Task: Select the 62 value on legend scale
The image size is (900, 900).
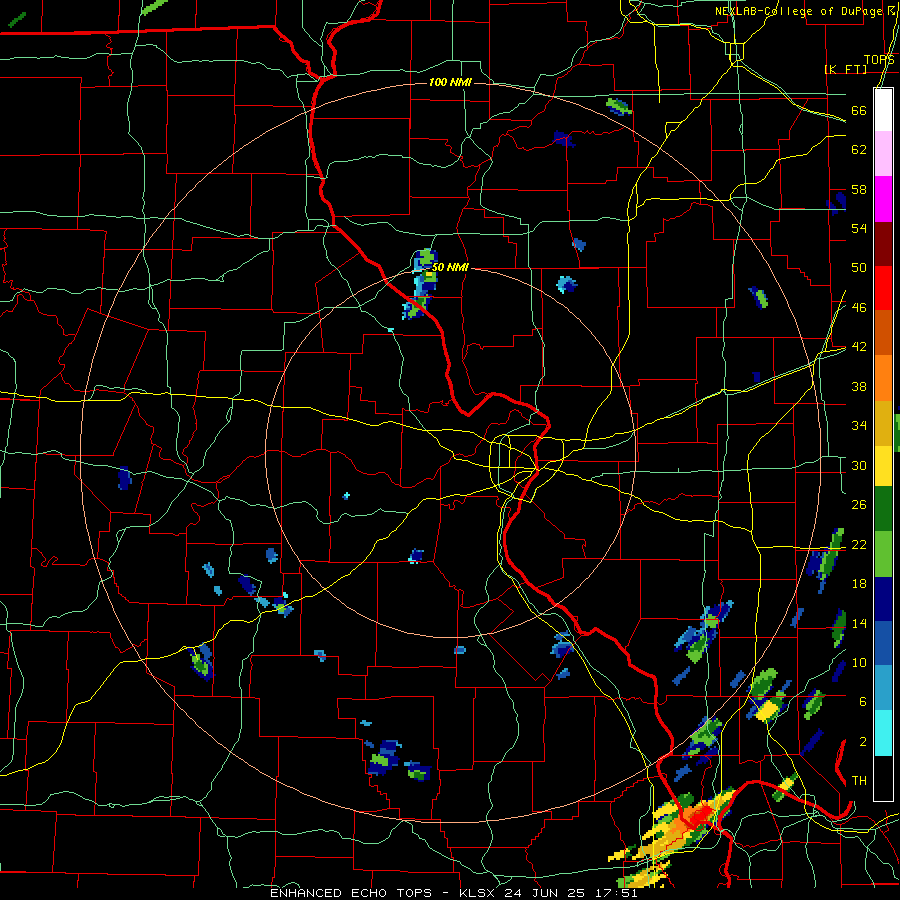Action: tap(859, 150)
